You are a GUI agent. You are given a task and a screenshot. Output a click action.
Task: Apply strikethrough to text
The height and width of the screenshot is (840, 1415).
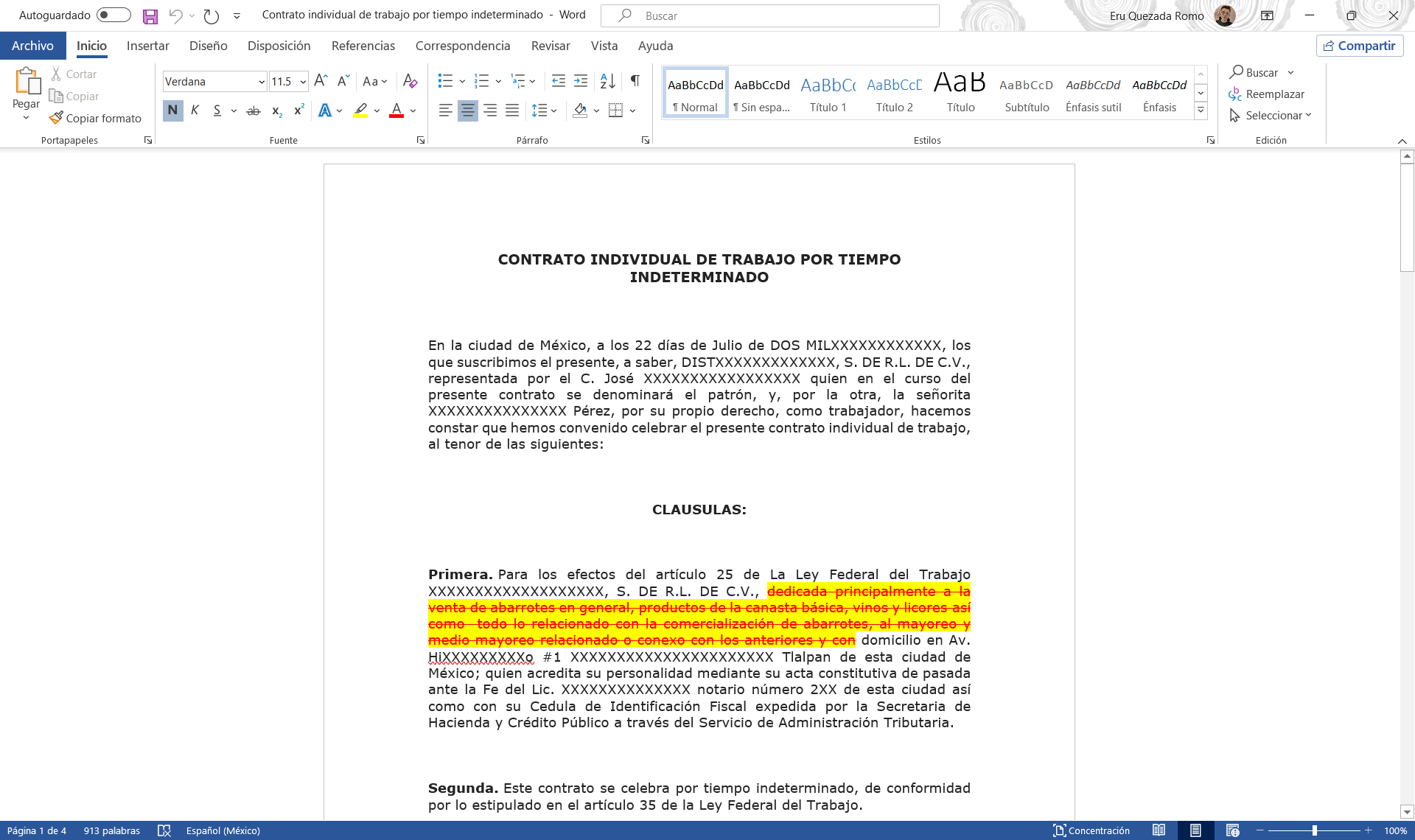254,111
